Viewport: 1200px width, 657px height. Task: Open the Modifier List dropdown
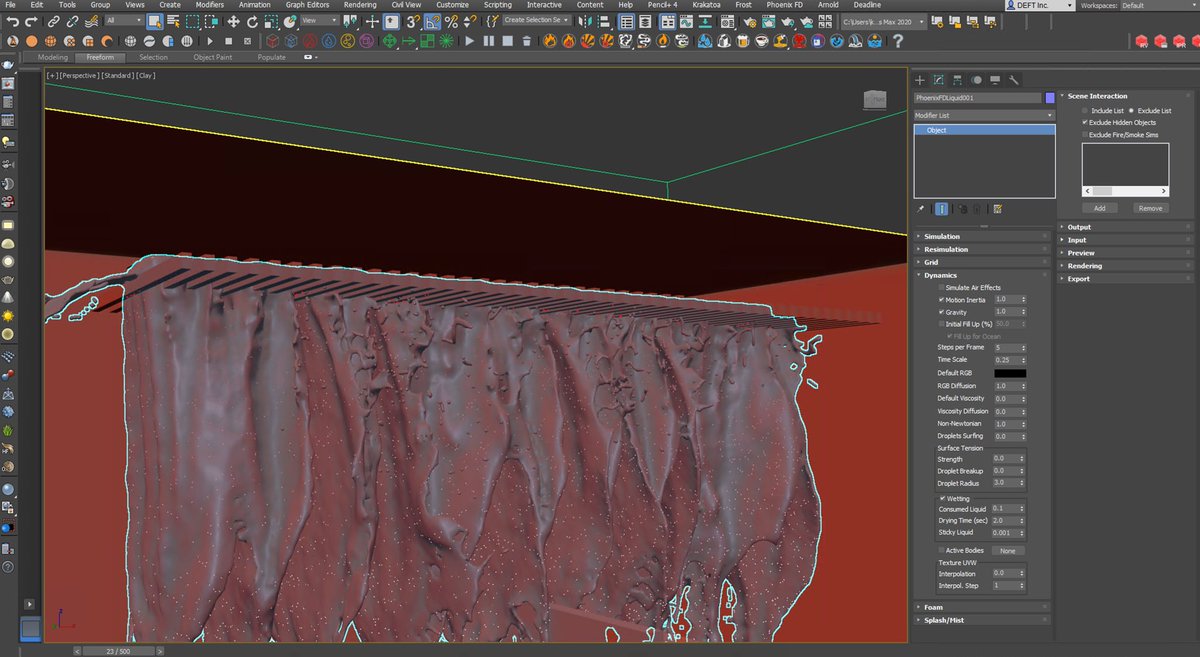pyautogui.click(x=984, y=115)
